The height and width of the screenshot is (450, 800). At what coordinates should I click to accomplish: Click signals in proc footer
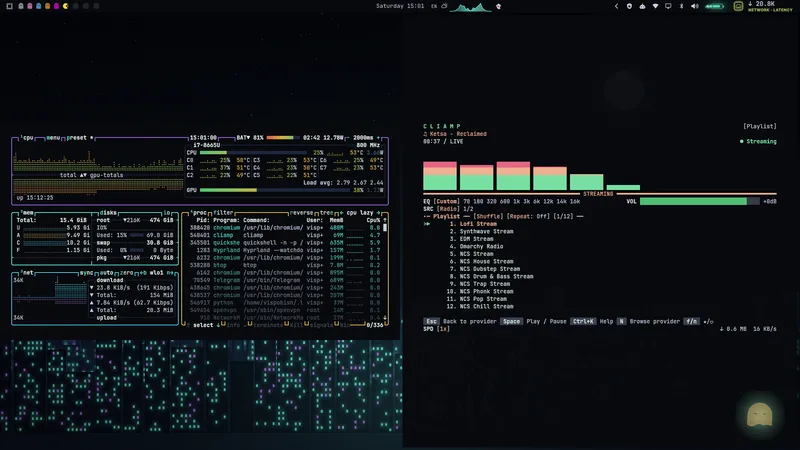coord(321,325)
